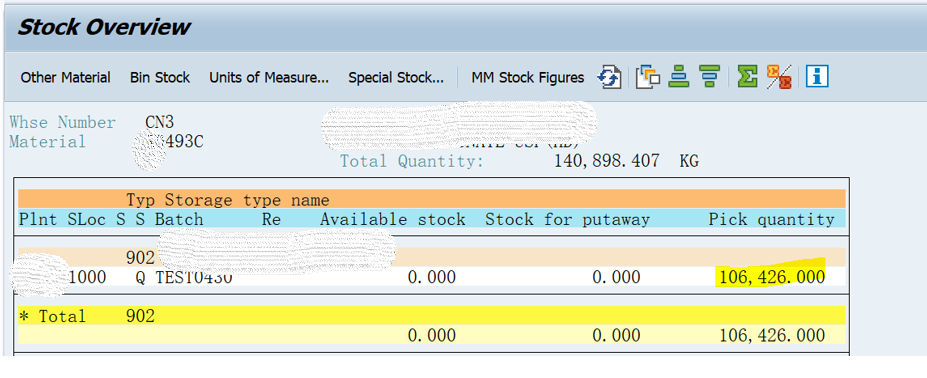
Task: Click the SLoc column header
Action: [x=86, y=219]
